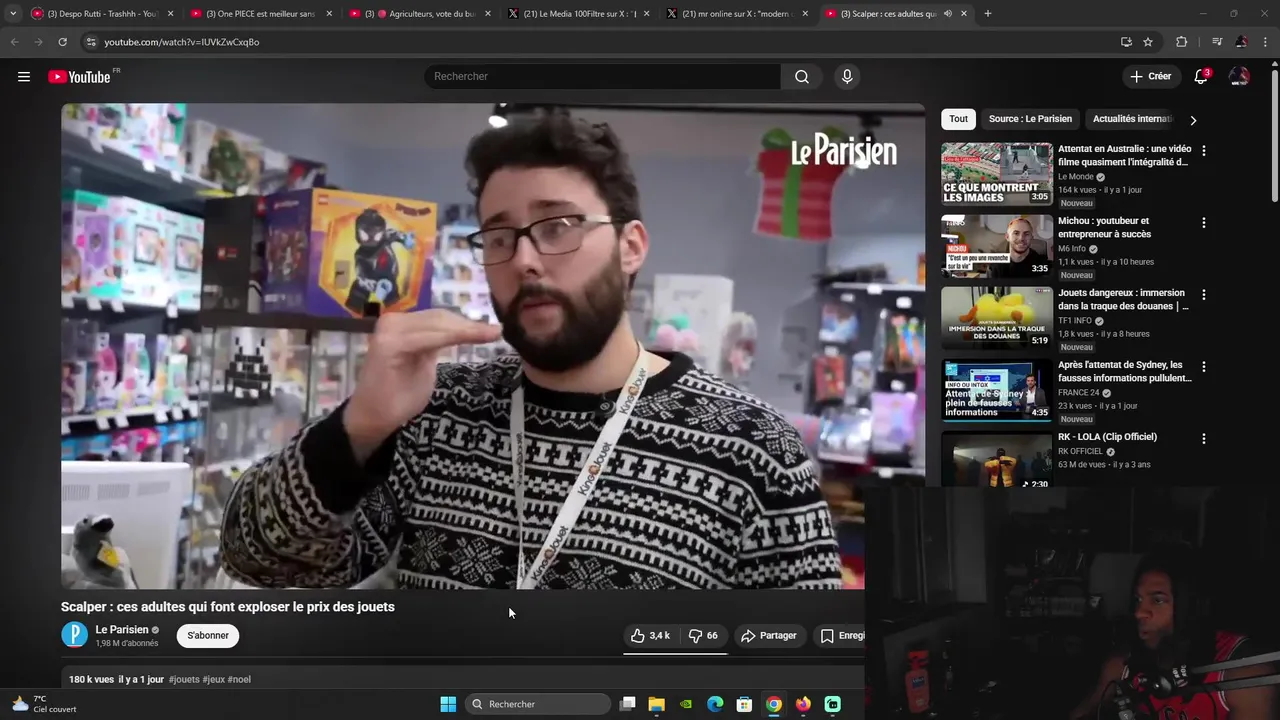Open Streamlabs icon on taskbar
Image resolution: width=1280 pixels, height=720 pixels.
pos(833,704)
